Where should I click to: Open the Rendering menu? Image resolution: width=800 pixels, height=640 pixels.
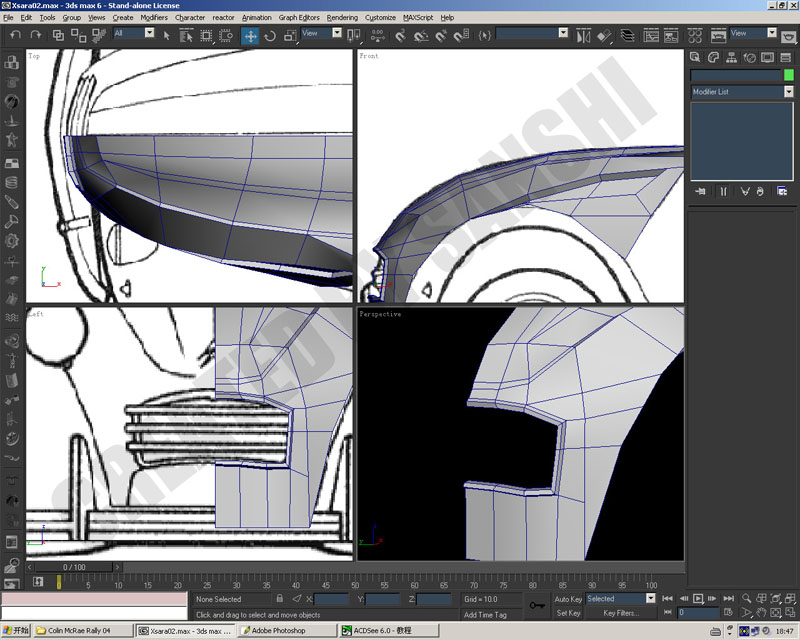[342, 17]
